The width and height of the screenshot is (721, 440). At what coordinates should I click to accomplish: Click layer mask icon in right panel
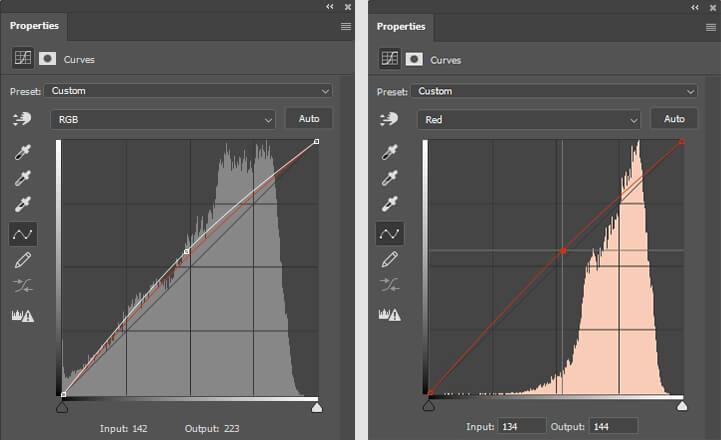[x=414, y=59]
